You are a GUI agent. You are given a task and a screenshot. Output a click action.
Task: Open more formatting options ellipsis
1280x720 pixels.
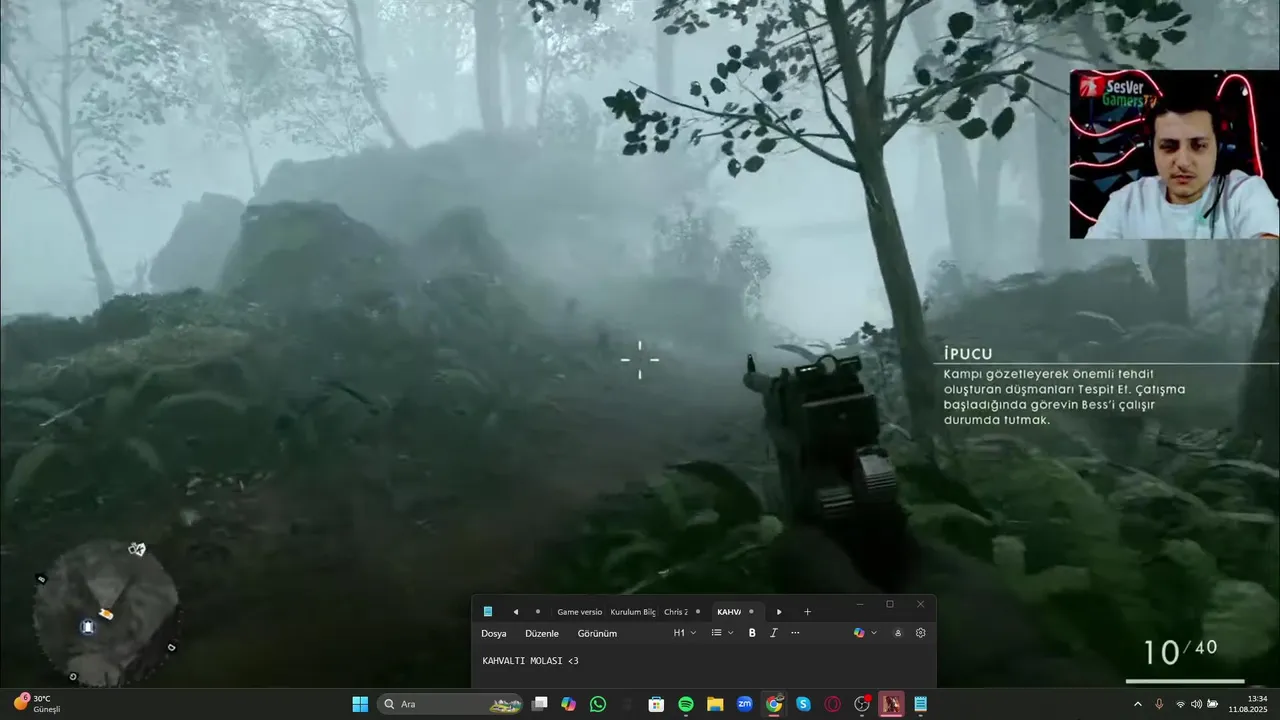pos(795,633)
